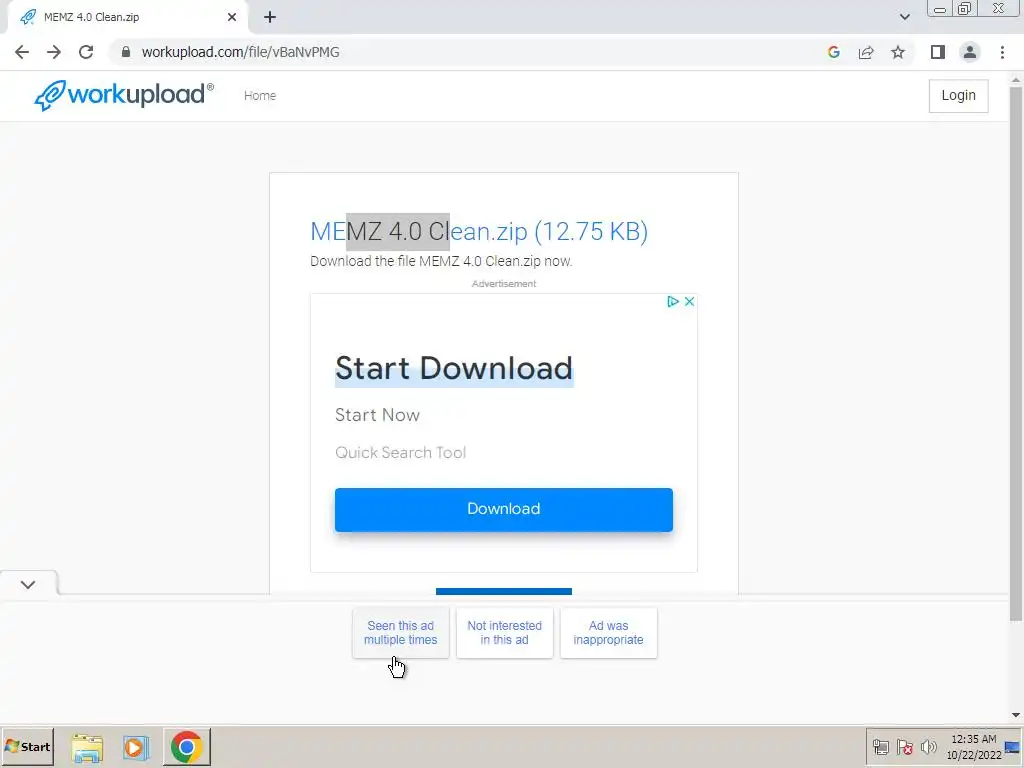Screen dimensions: 1024x768
Task: Click the Chrome taskbar icon
Action: coord(186,747)
